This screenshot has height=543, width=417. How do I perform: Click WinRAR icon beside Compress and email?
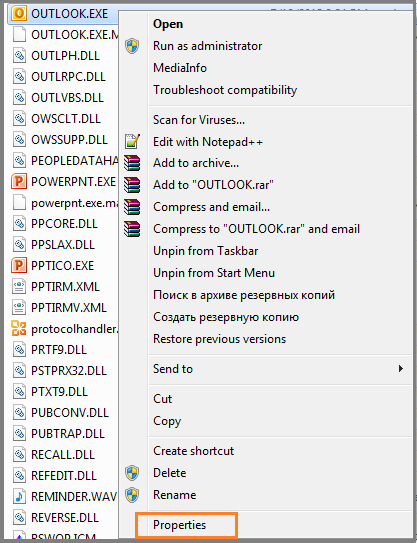point(132,207)
